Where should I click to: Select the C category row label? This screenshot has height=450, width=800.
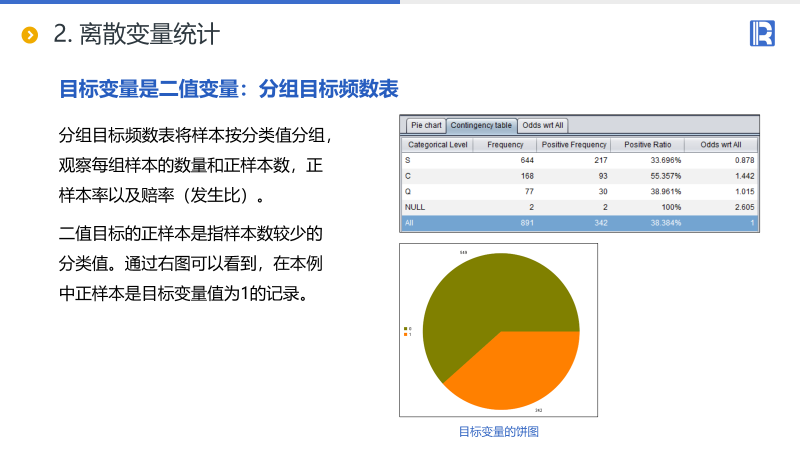coord(408,176)
